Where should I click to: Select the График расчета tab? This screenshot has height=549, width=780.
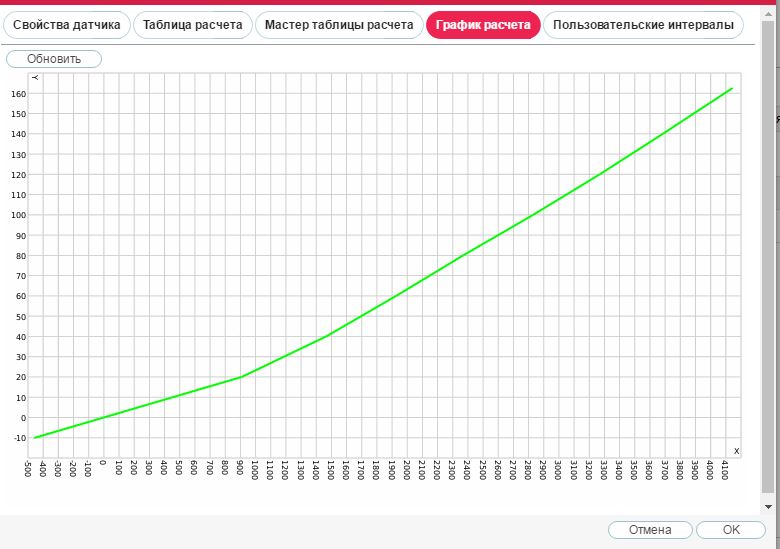click(x=483, y=25)
